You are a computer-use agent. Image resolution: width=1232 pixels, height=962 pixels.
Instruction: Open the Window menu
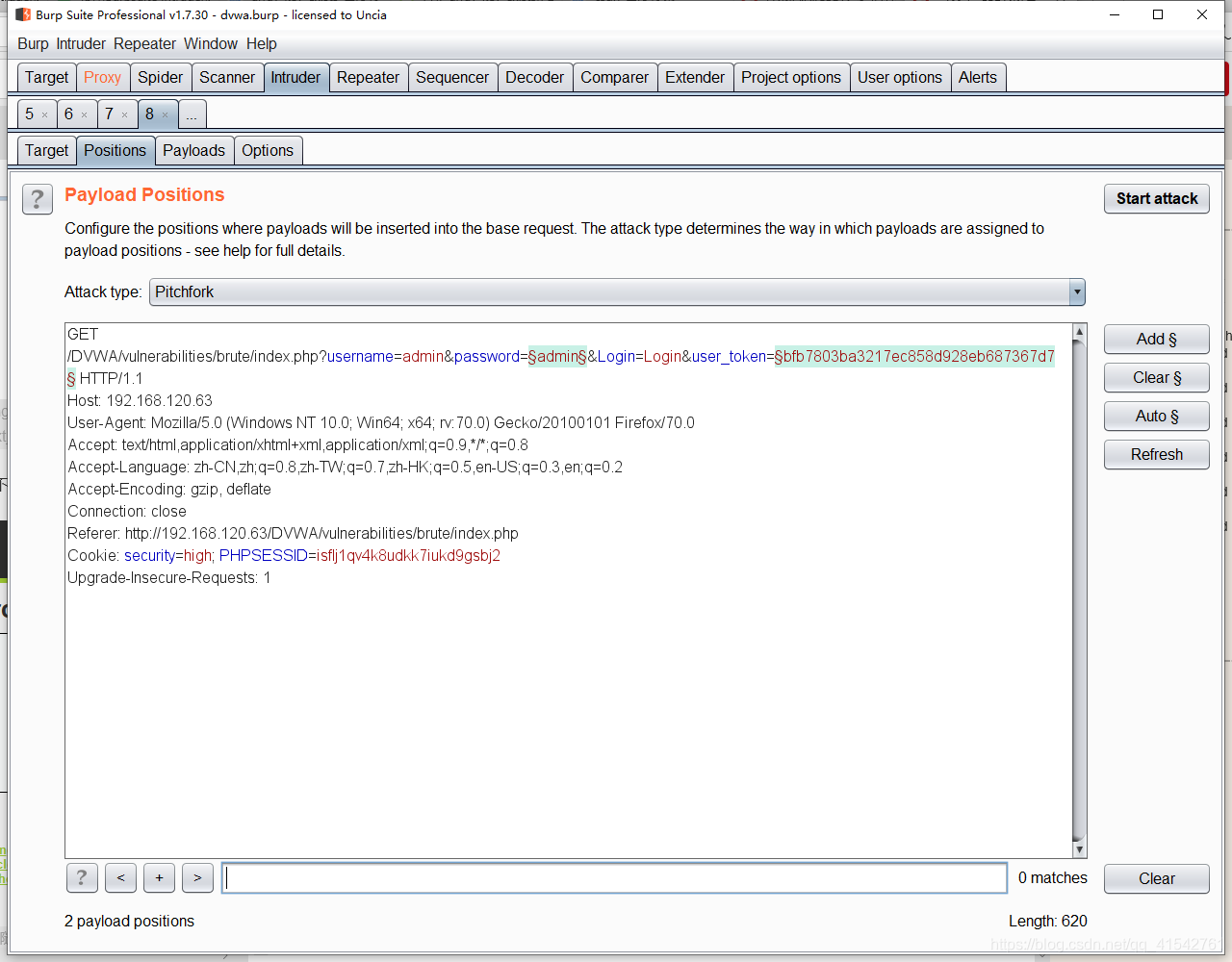click(211, 43)
